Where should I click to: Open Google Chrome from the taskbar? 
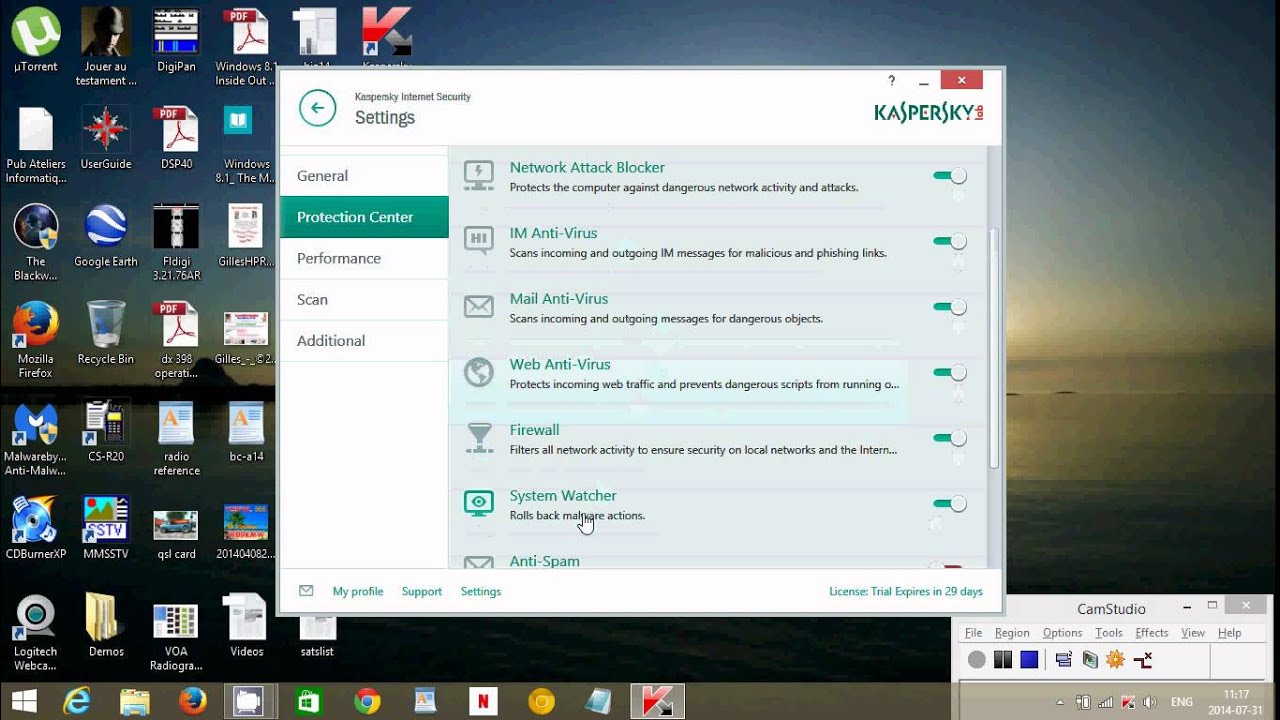tap(367, 702)
